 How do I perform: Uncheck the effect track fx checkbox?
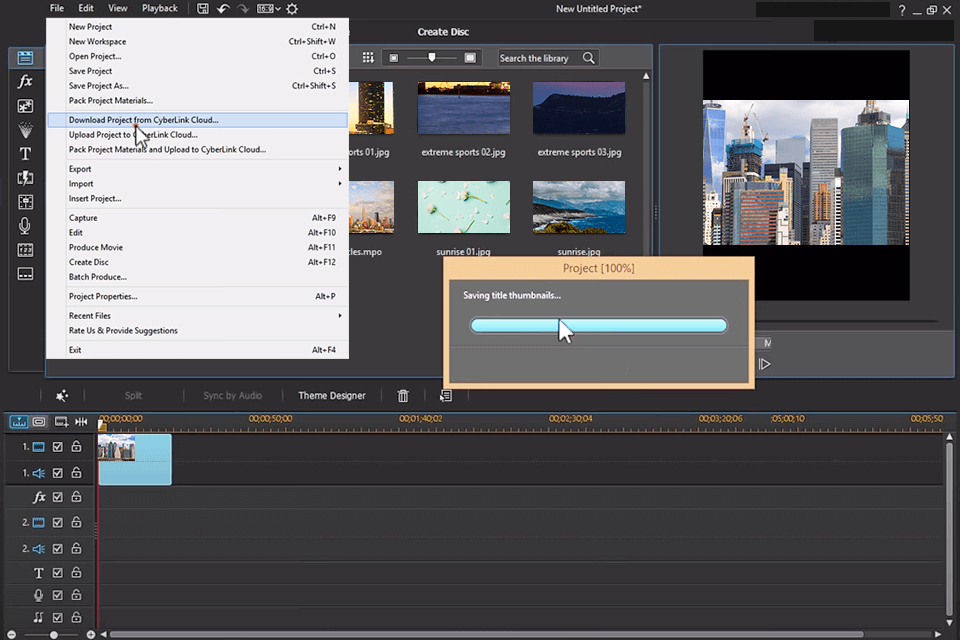58,497
